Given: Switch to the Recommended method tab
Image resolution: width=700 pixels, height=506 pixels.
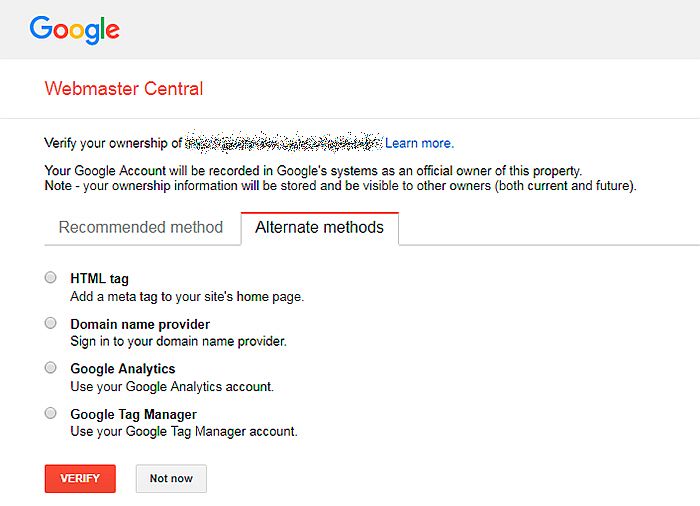Looking at the screenshot, I should tap(141, 227).
